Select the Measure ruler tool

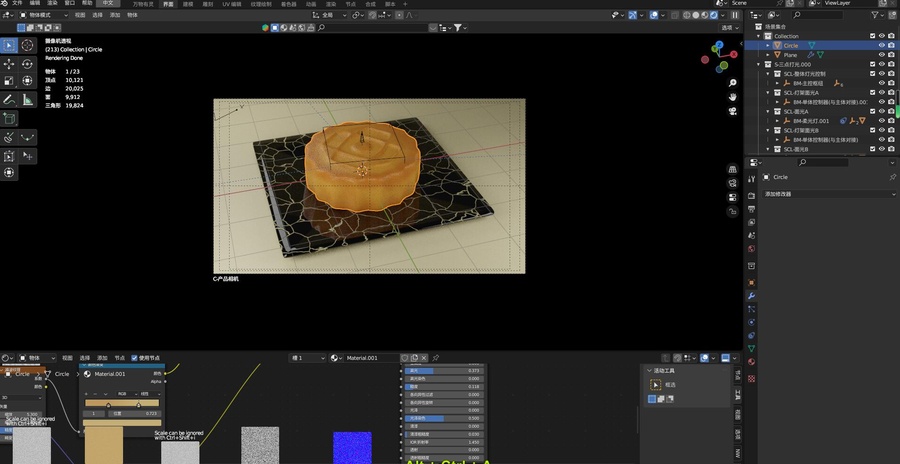click(27, 100)
